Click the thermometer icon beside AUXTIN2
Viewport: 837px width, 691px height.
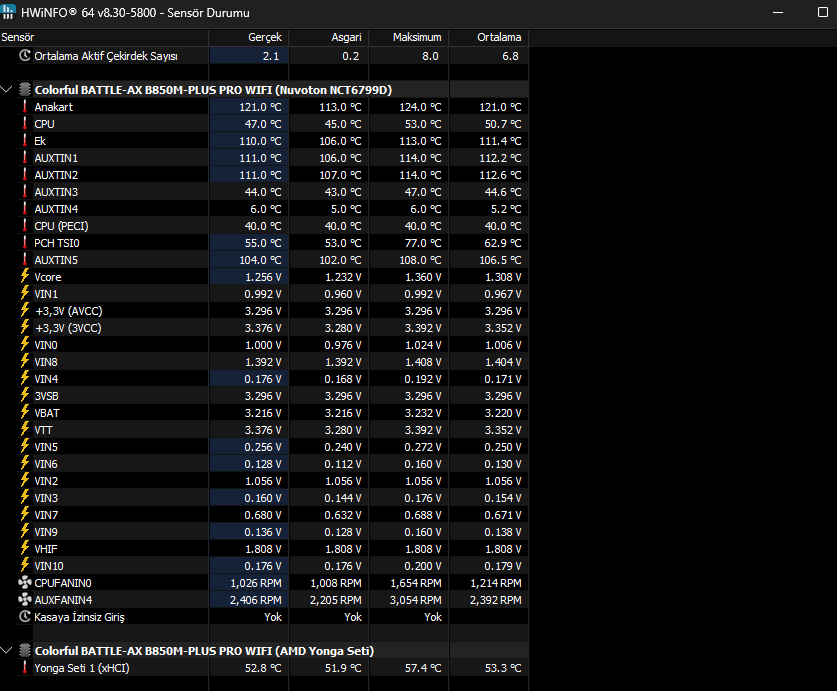point(25,175)
